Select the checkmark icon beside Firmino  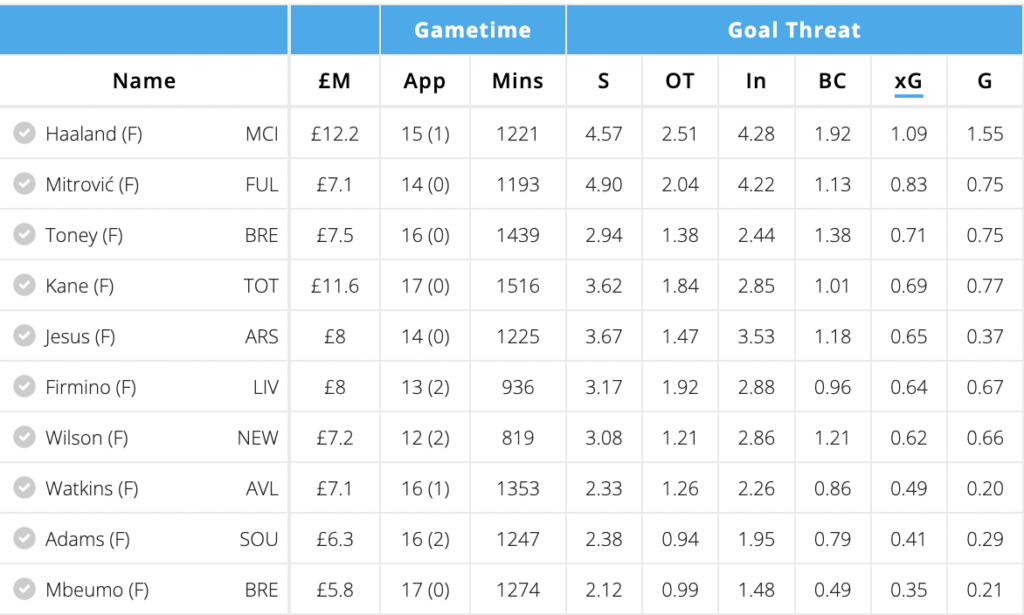[x=24, y=386]
